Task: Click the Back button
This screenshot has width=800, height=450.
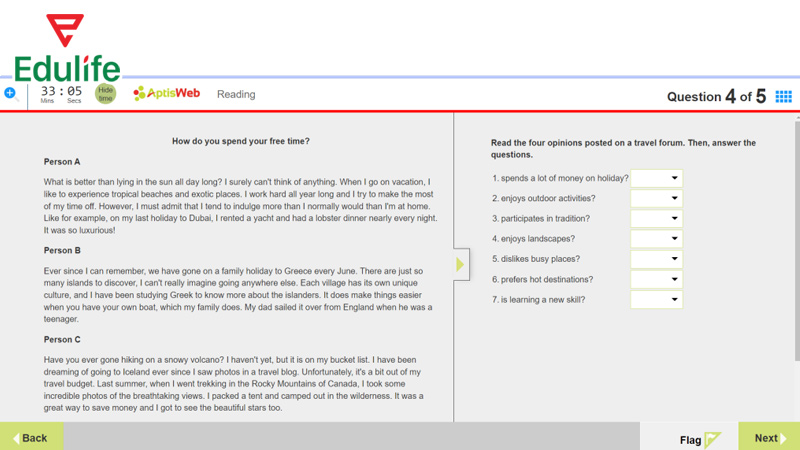Action: coord(31,437)
